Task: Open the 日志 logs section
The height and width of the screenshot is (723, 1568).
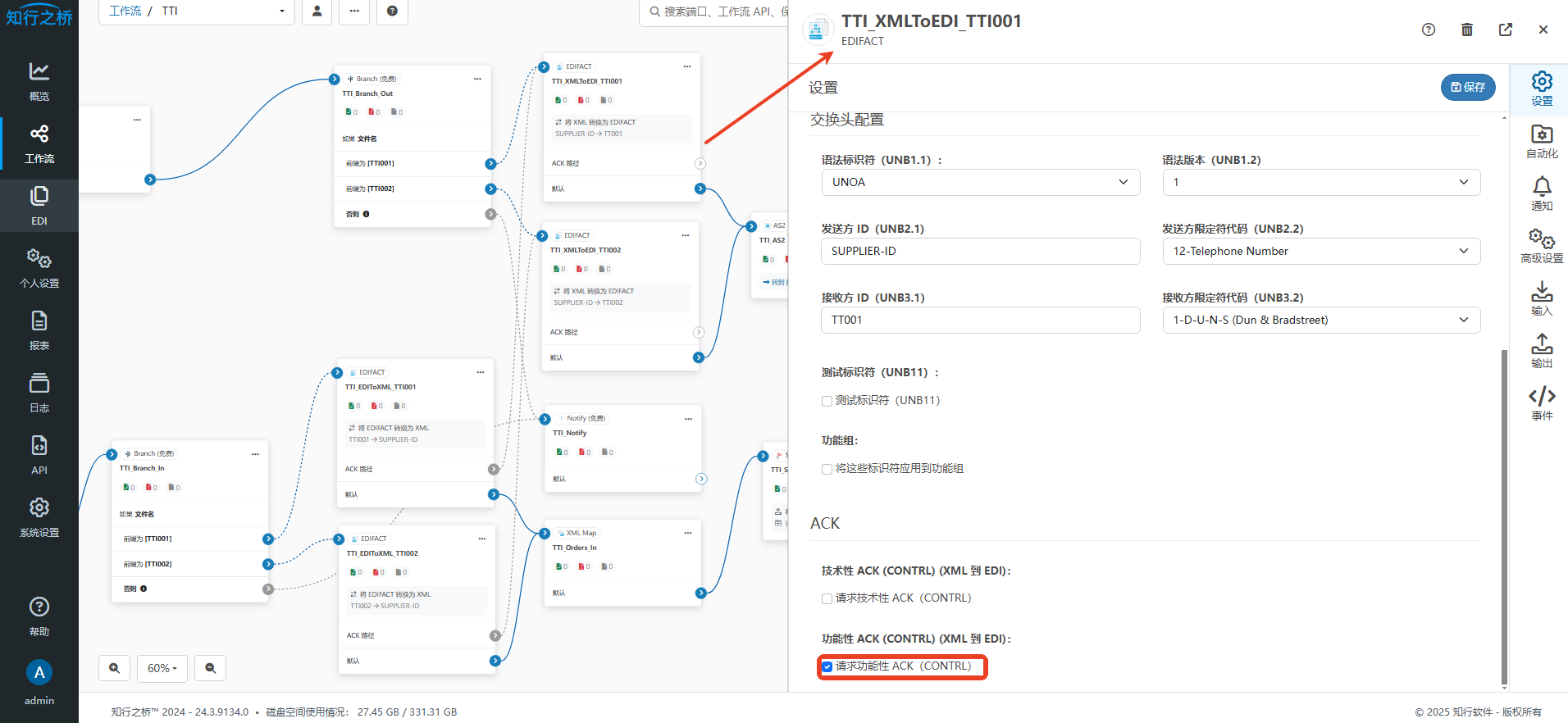Action: (x=39, y=393)
